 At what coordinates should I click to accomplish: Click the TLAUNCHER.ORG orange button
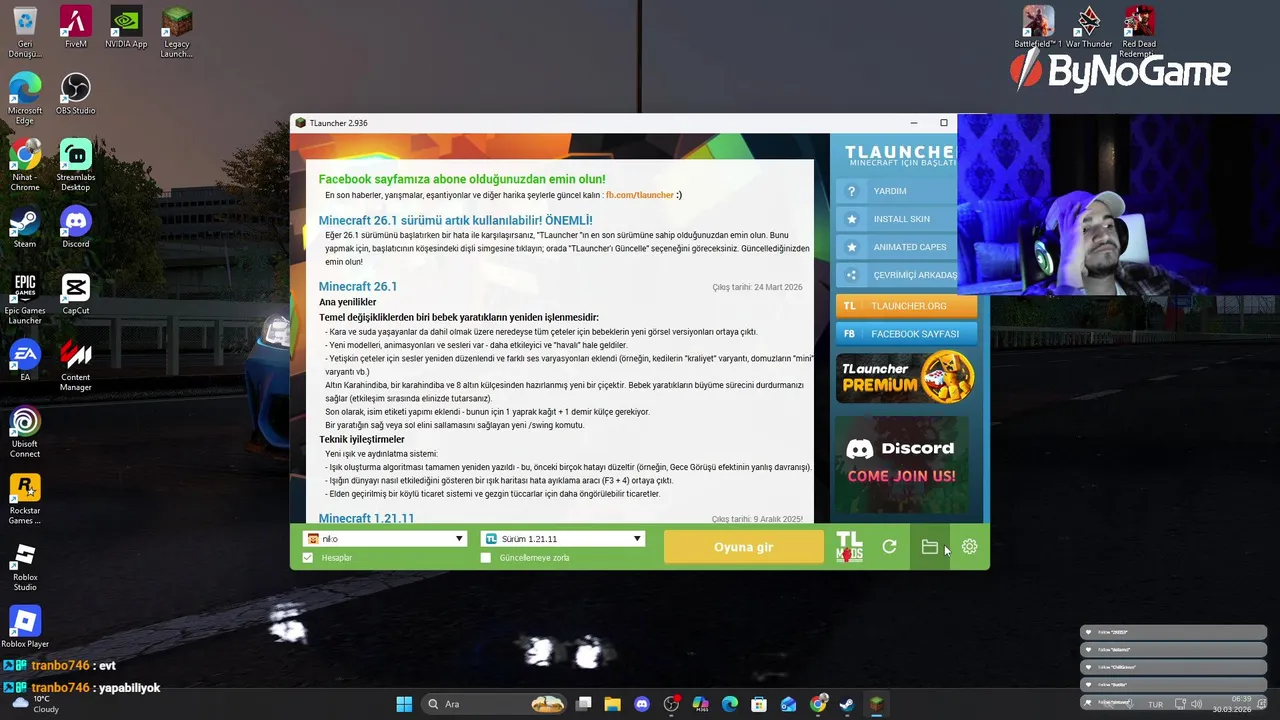click(906, 306)
